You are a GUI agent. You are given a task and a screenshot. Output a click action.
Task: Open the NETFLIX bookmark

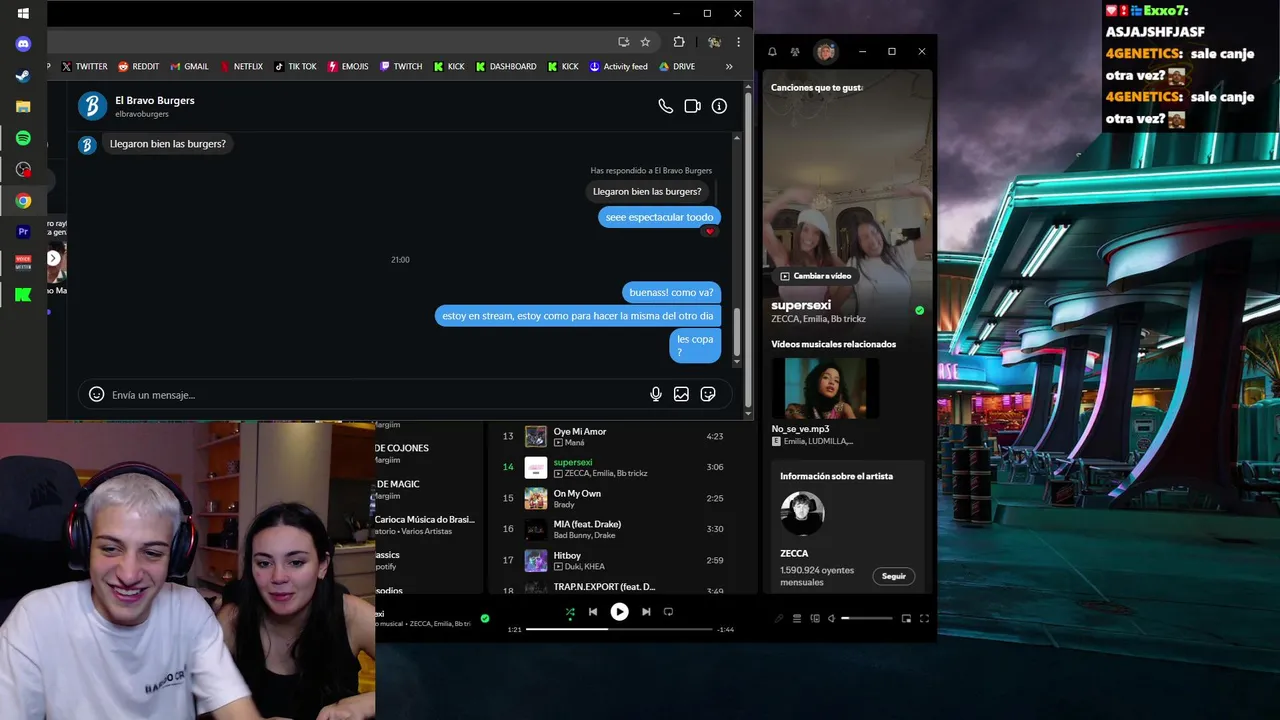click(x=241, y=66)
